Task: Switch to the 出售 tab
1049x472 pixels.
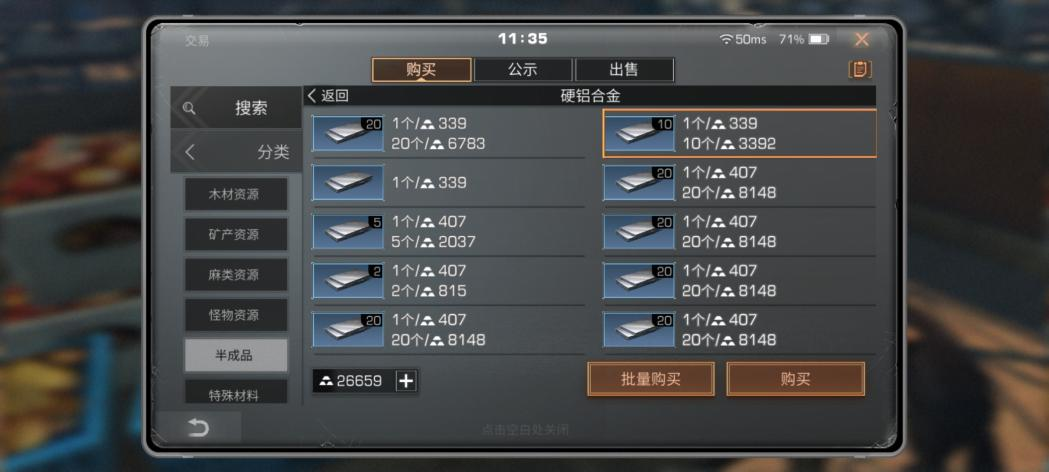Action: (624, 70)
